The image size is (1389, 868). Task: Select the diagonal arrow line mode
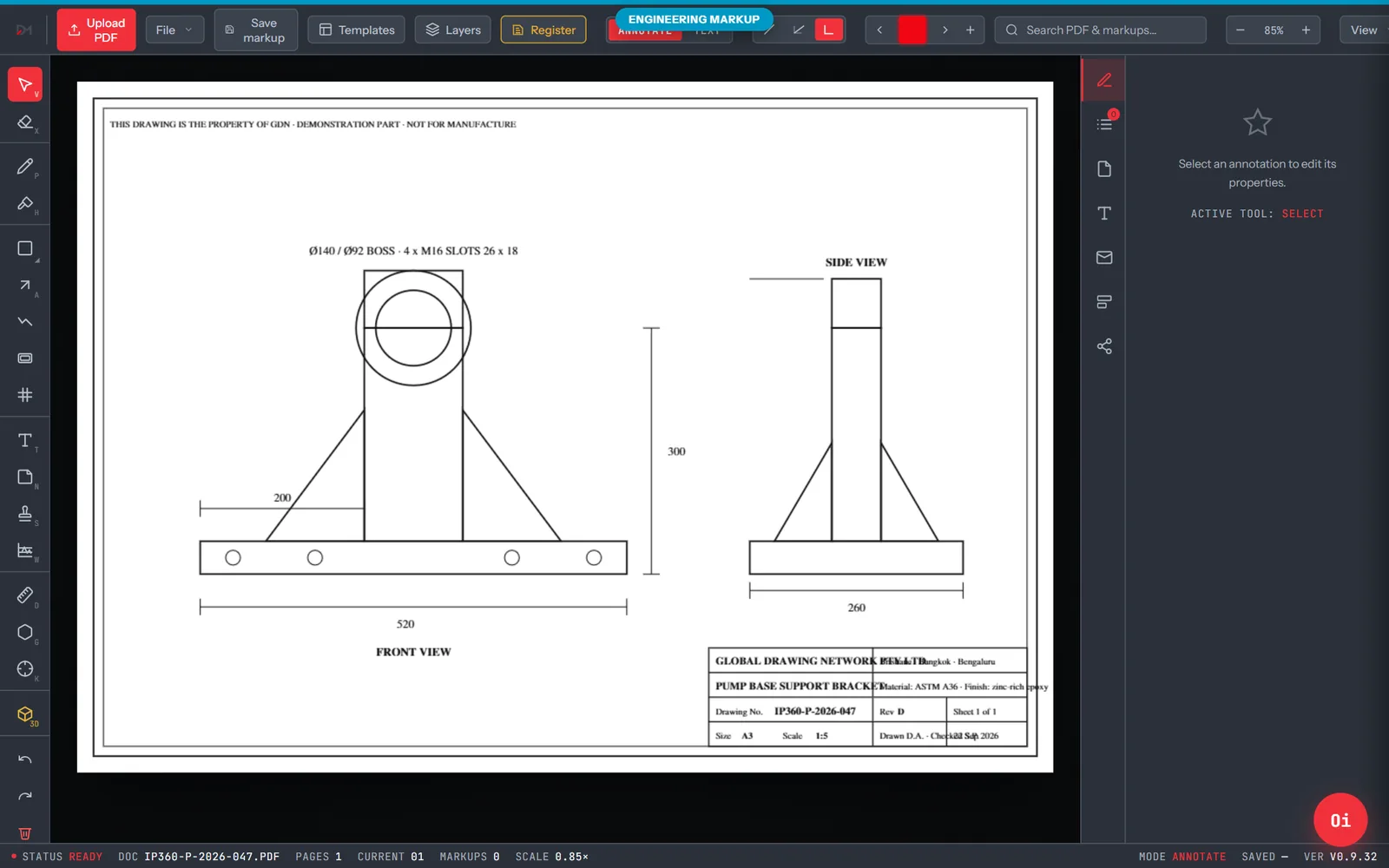coord(799,30)
